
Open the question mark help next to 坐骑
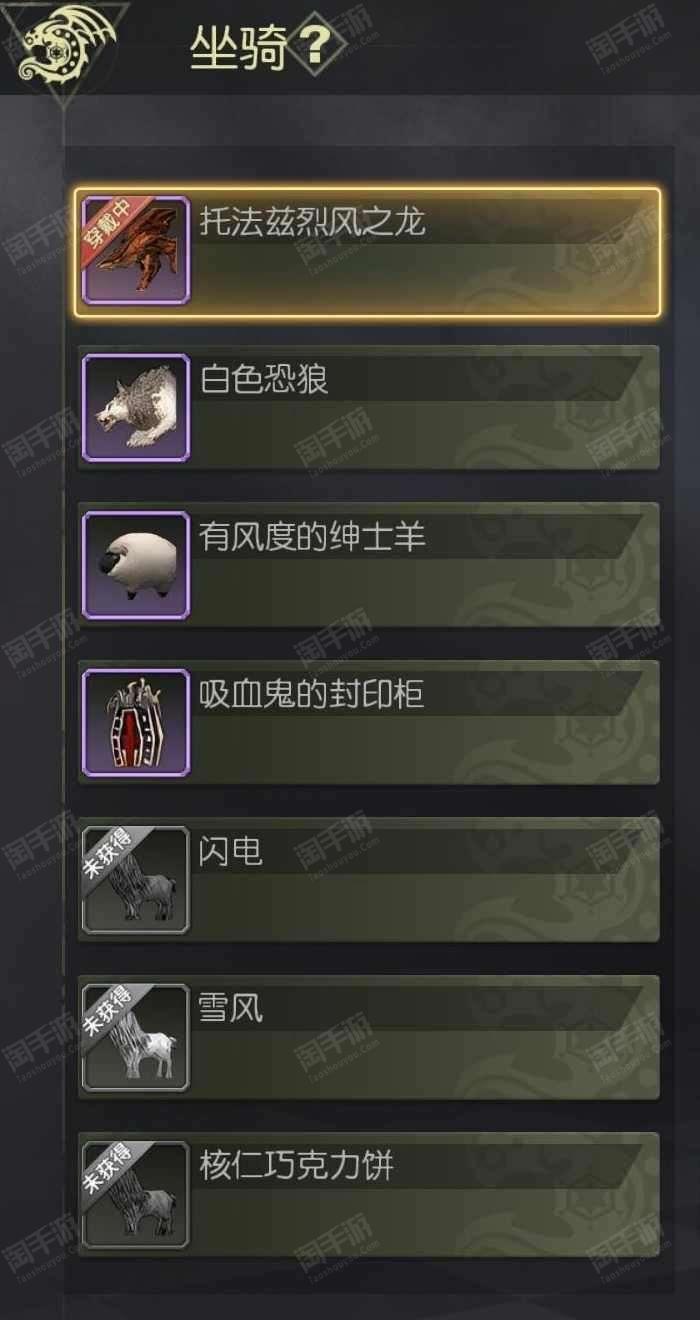(317, 47)
